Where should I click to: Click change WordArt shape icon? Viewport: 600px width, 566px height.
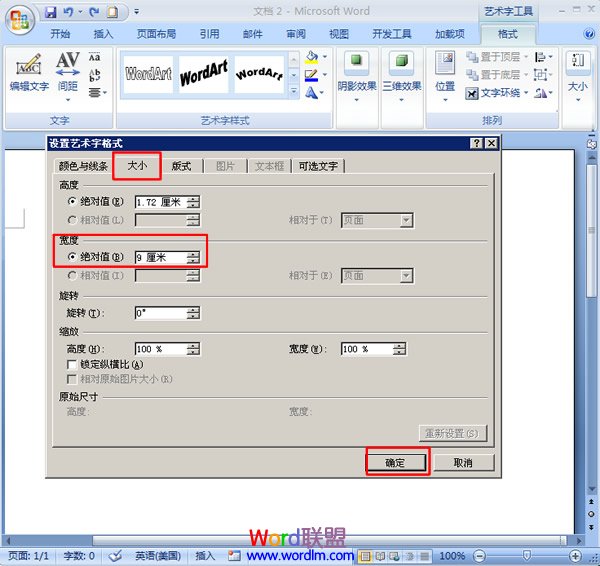tap(314, 92)
